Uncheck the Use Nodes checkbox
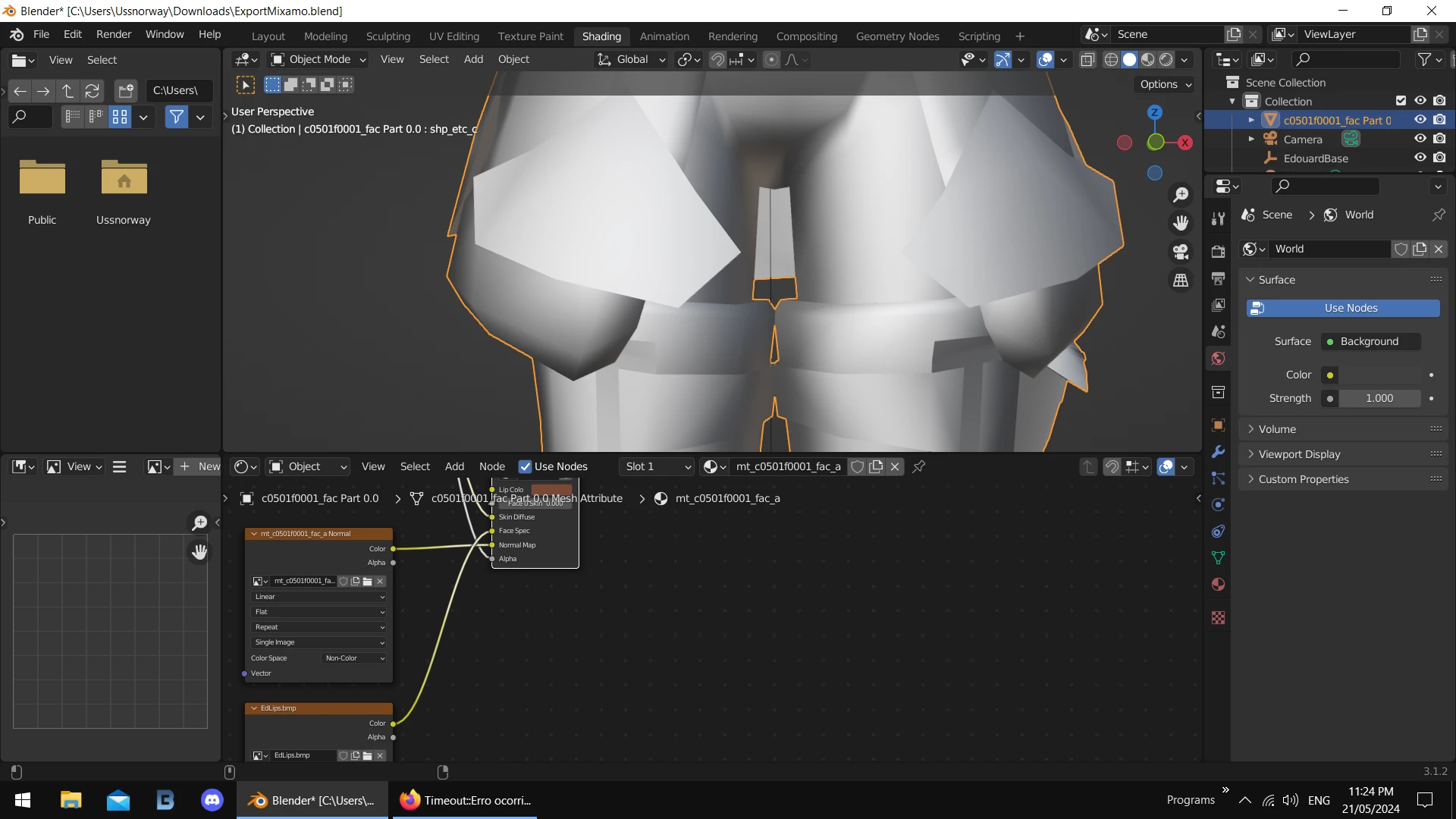The height and width of the screenshot is (819, 1456). coord(525,466)
